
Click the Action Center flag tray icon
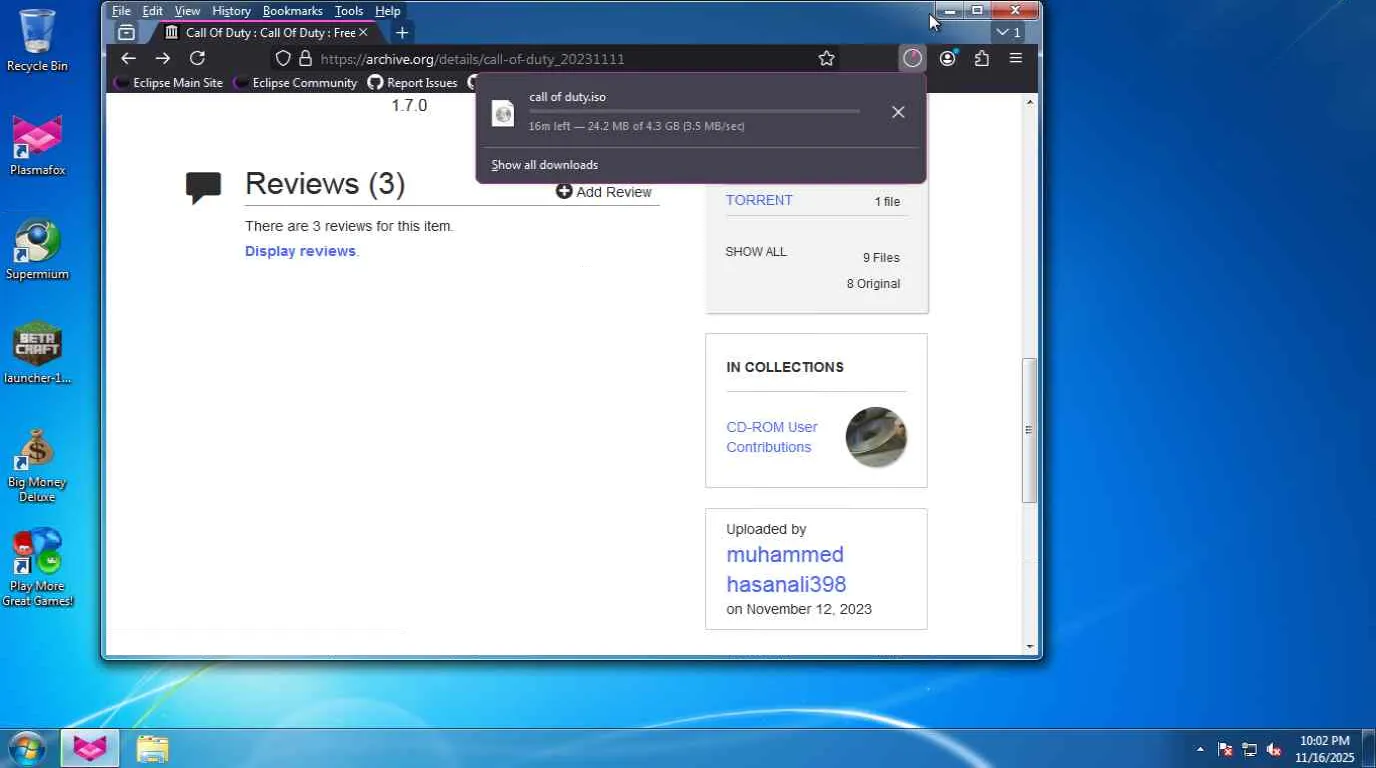coord(1225,749)
